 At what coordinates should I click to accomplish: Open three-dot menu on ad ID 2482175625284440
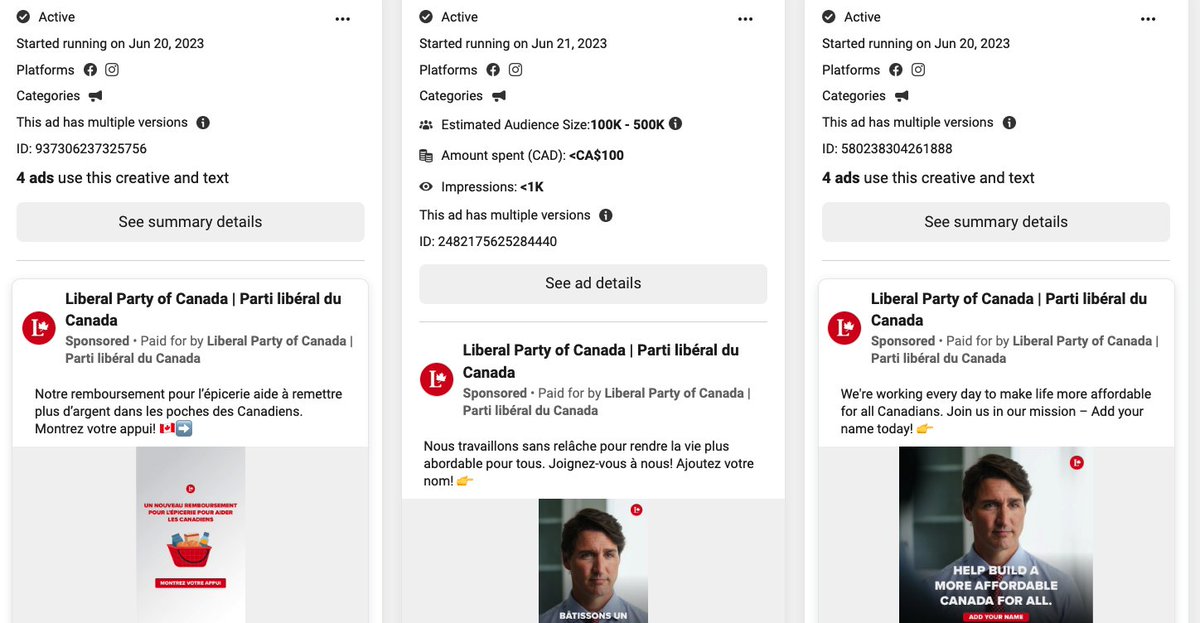pyautogui.click(x=745, y=19)
